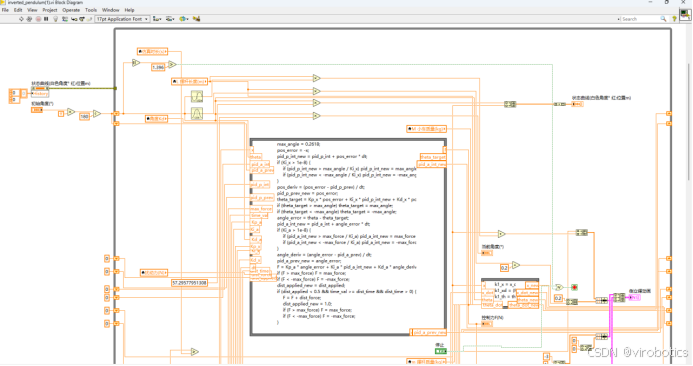This screenshot has height=366, width=693.
Task: Click the Step Over icon
Action: pos(82,19)
